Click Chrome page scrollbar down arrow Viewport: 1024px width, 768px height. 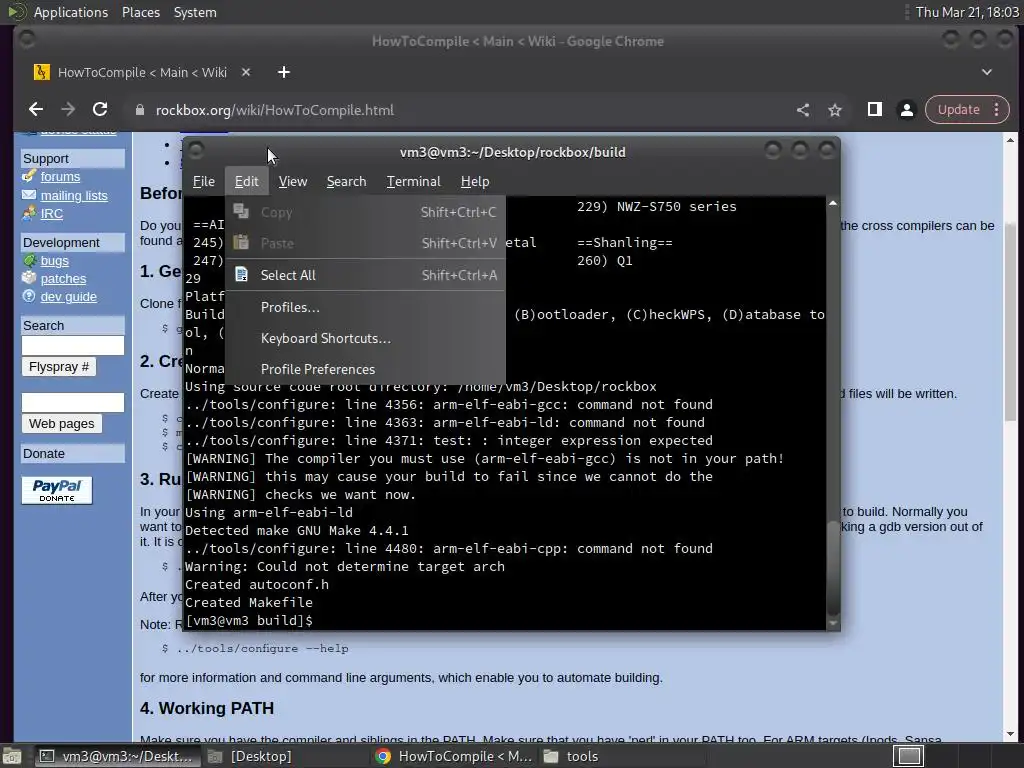point(1010,735)
